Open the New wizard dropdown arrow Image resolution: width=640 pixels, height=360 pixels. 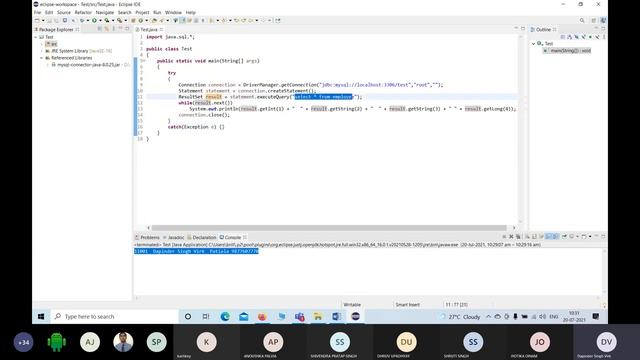43,20
